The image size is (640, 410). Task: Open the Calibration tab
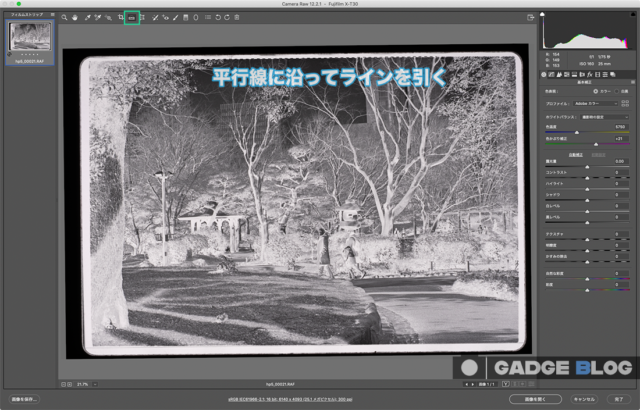[x=598, y=74]
